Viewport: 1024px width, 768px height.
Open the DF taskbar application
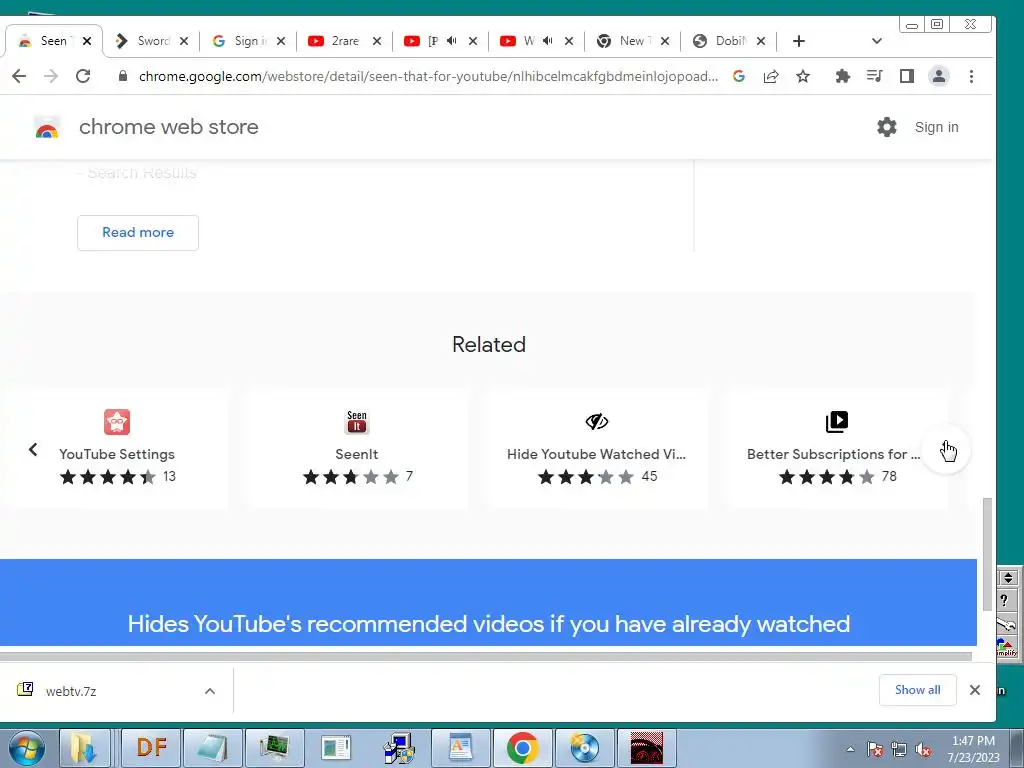151,748
